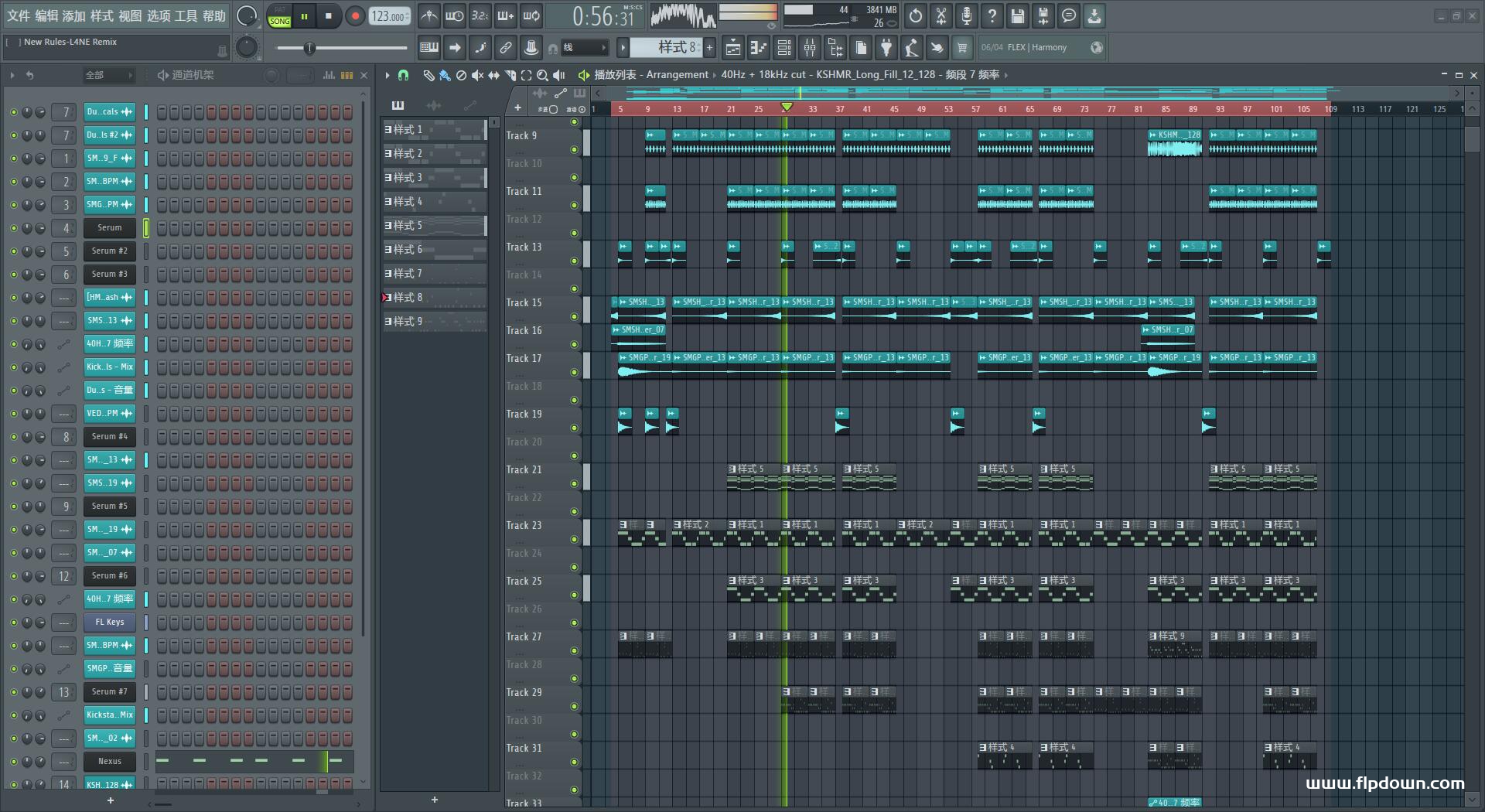The height and width of the screenshot is (812, 1485).
Task: Adjust the main volume knob
Action: tap(246, 15)
